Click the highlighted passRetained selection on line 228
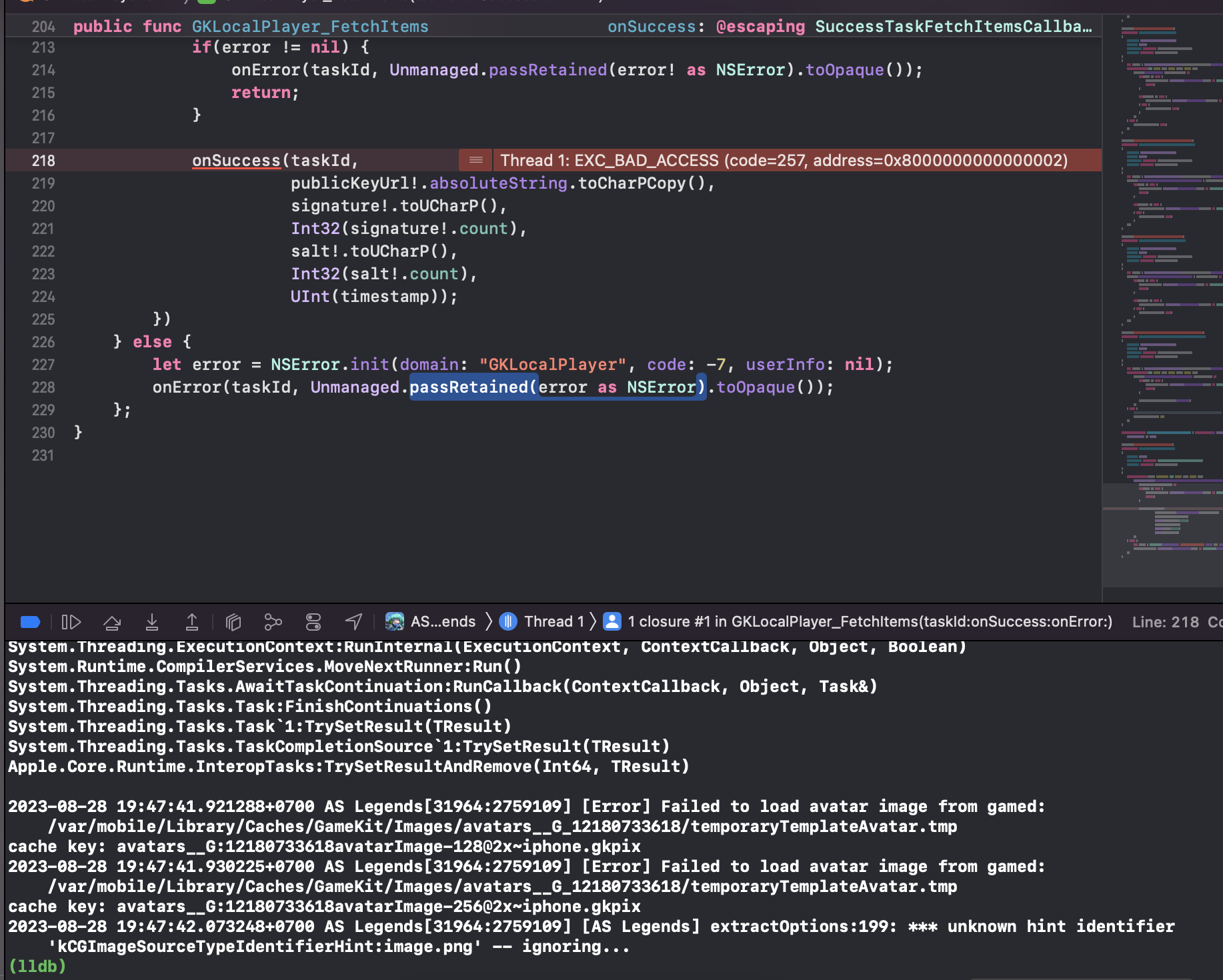1223x980 pixels. tap(557, 387)
